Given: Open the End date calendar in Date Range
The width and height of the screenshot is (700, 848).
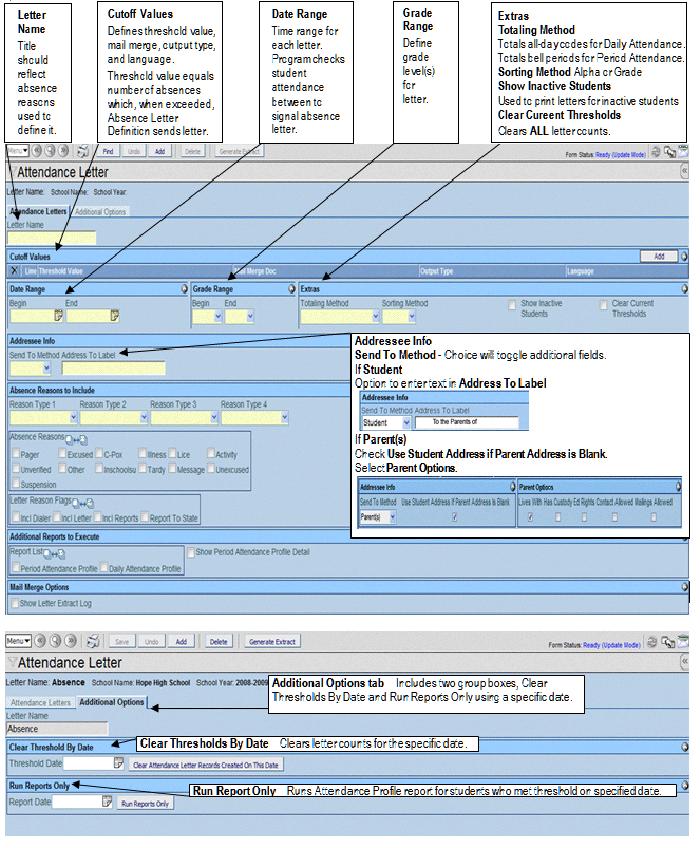Looking at the screenshot, I should pyautogui.click(x=115, y=316).
